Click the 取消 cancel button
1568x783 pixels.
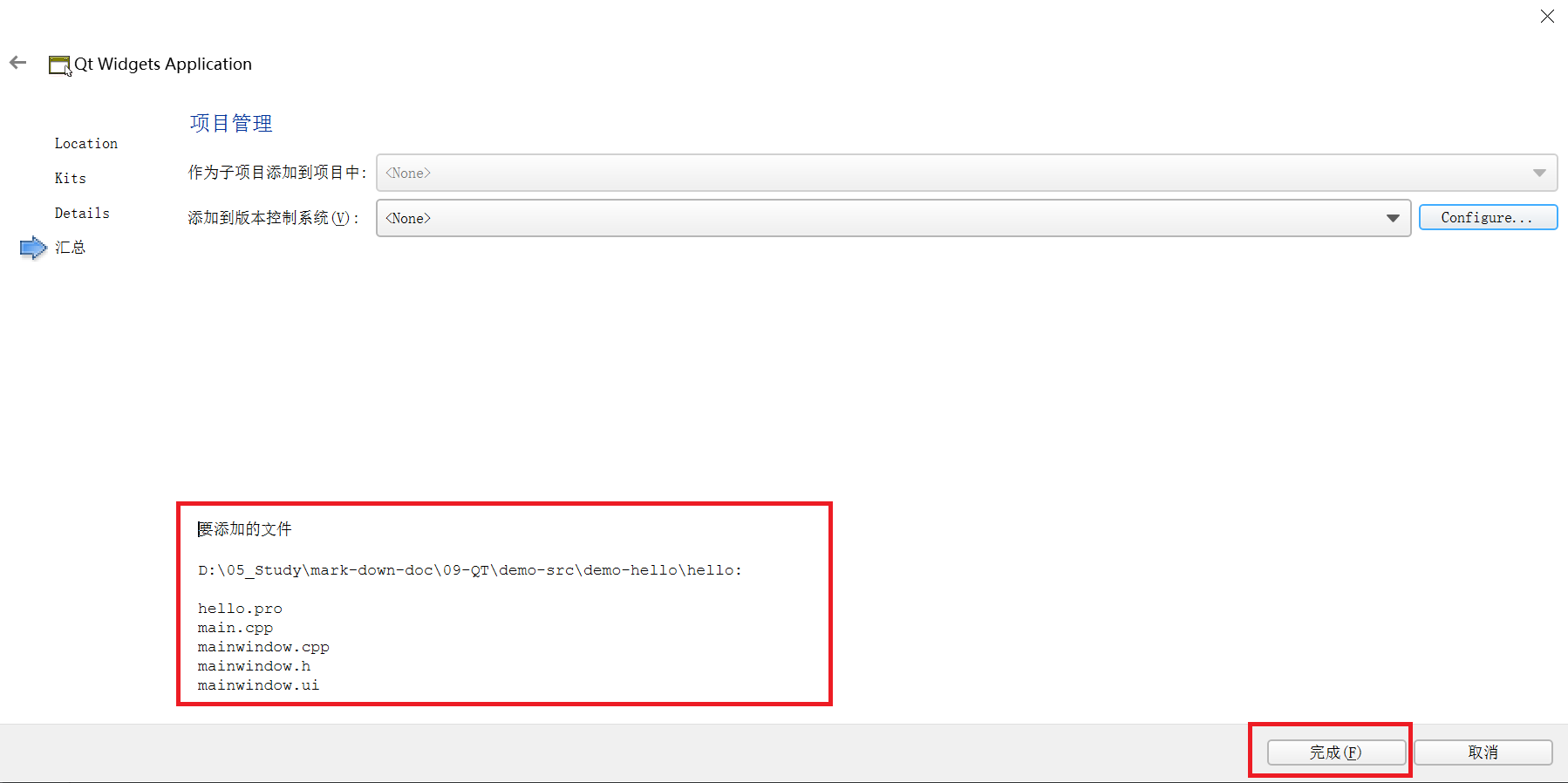point(1483,752)
